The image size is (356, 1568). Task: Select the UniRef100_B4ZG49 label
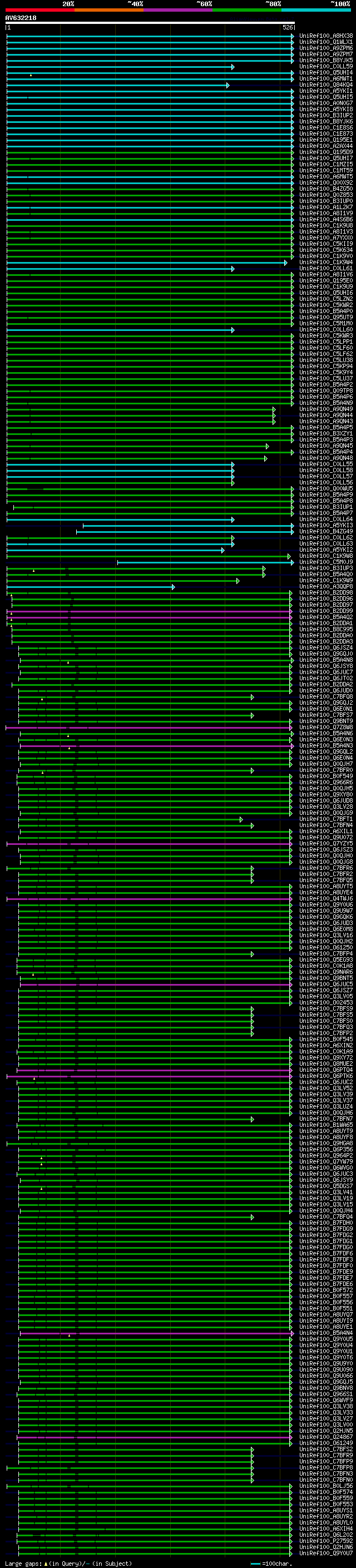325,532
